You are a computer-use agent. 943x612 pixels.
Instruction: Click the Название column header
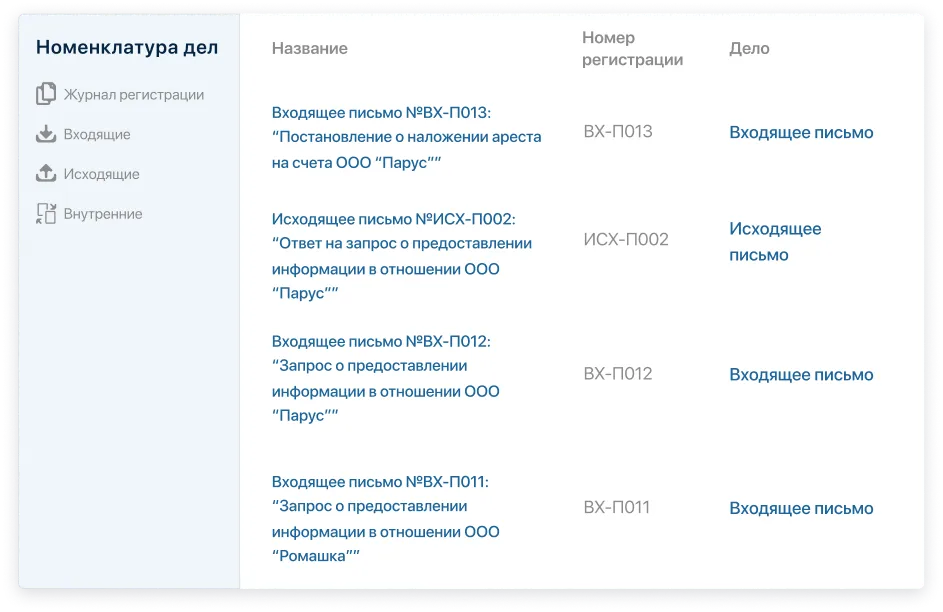(309, 48)
